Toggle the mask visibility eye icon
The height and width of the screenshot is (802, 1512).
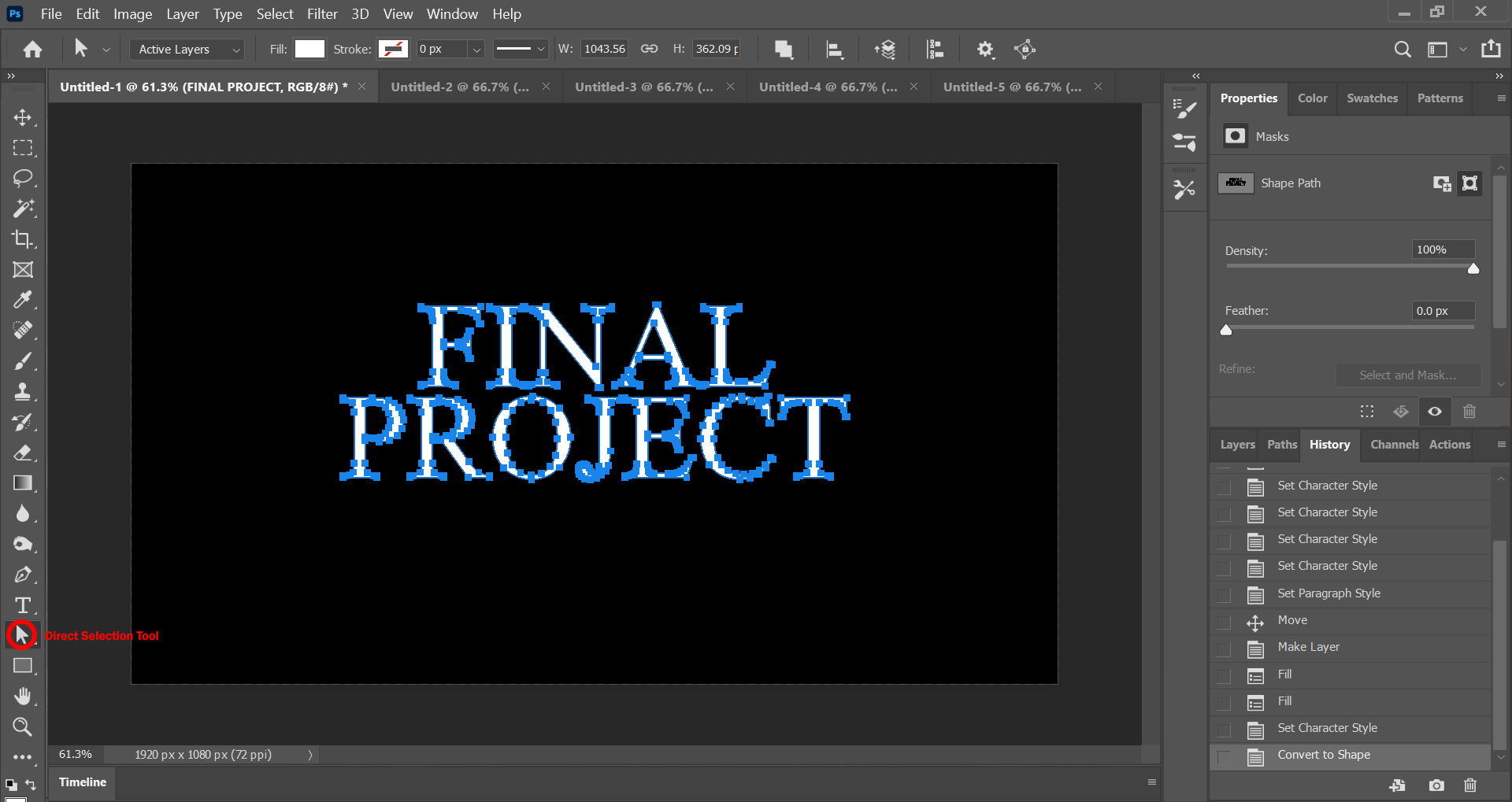1435,412
